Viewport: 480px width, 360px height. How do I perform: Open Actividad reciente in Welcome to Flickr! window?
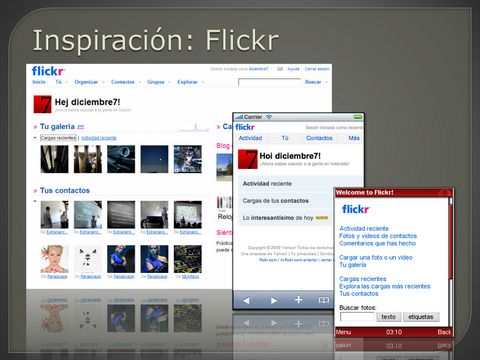tap(364, 229)
